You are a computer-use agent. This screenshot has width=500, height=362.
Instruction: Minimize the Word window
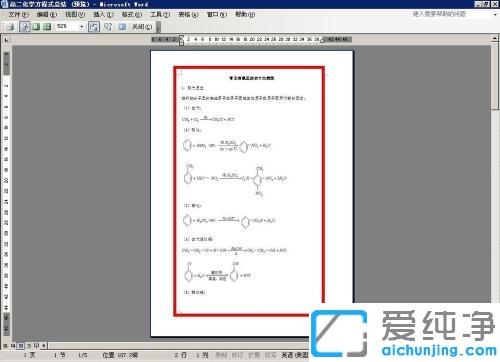tap(478, 4)
